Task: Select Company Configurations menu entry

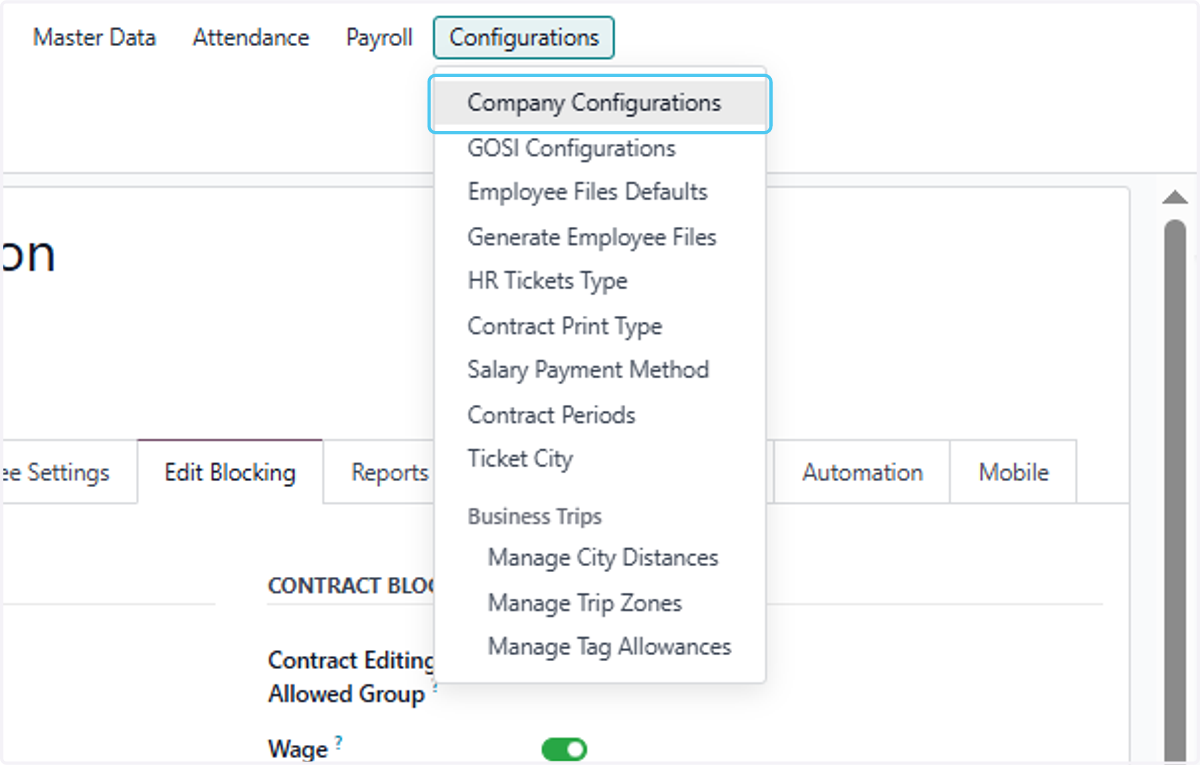Action: [x=600, y=103]
